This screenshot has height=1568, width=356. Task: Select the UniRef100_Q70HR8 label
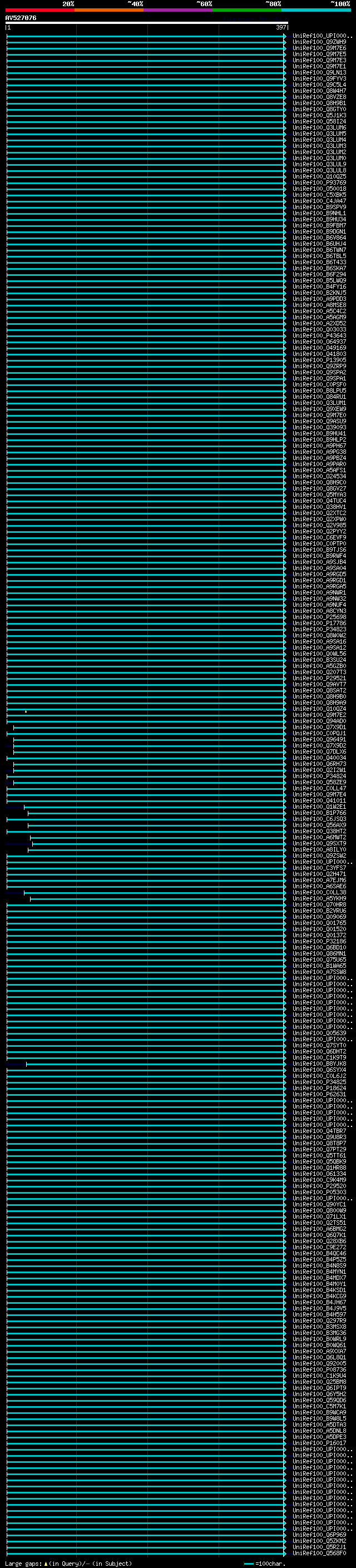pos(319,904)
